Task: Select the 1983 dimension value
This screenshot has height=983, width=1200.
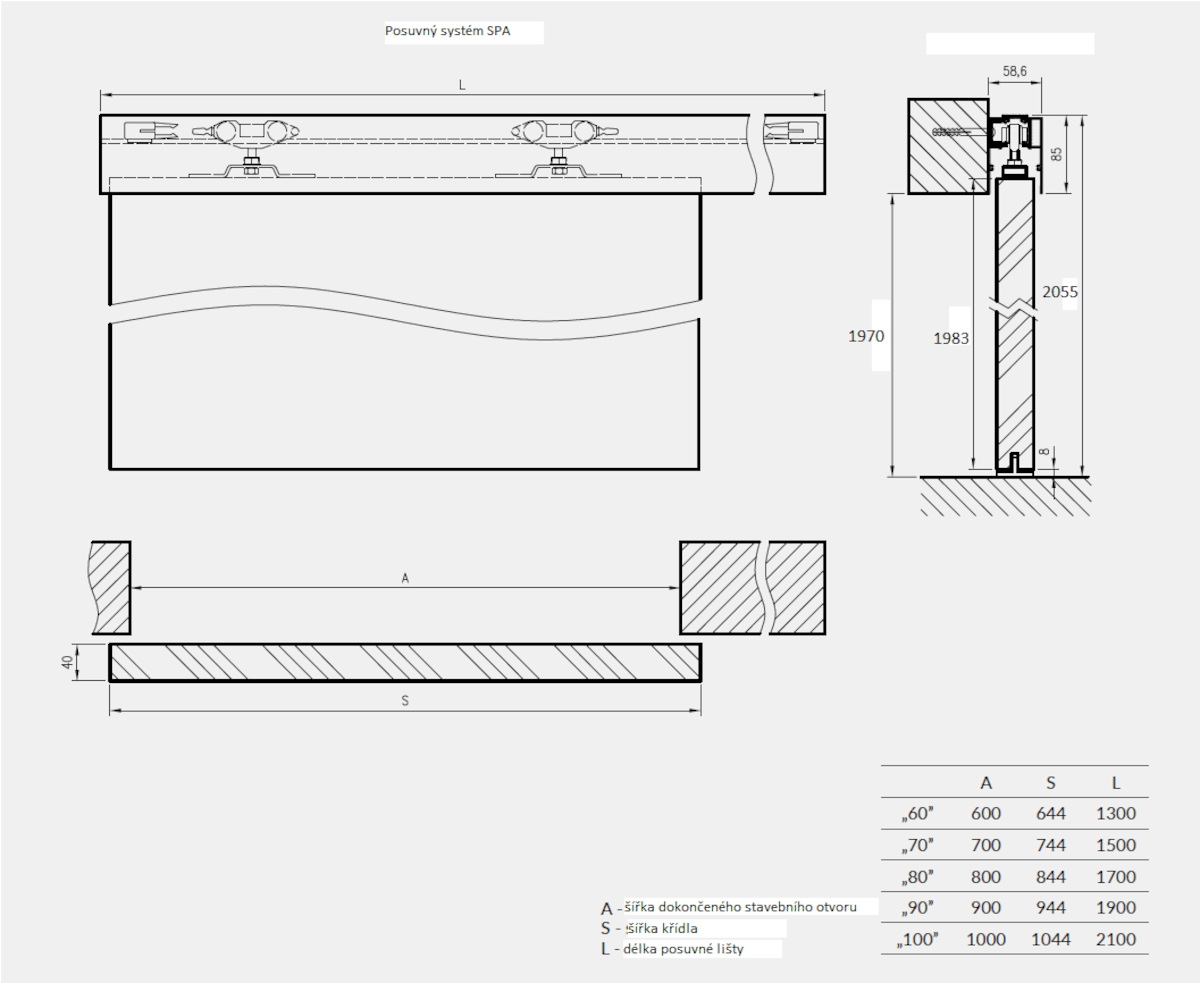Action: click(x=950, y=338)
